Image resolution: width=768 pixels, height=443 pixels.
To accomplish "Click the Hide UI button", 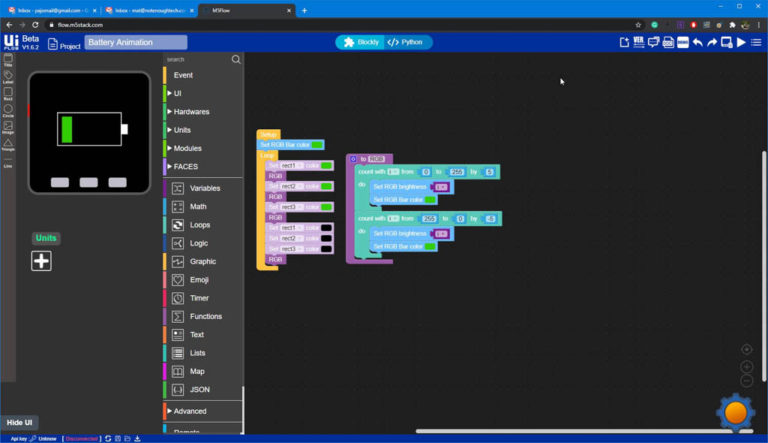I will [x=20, y=423].
